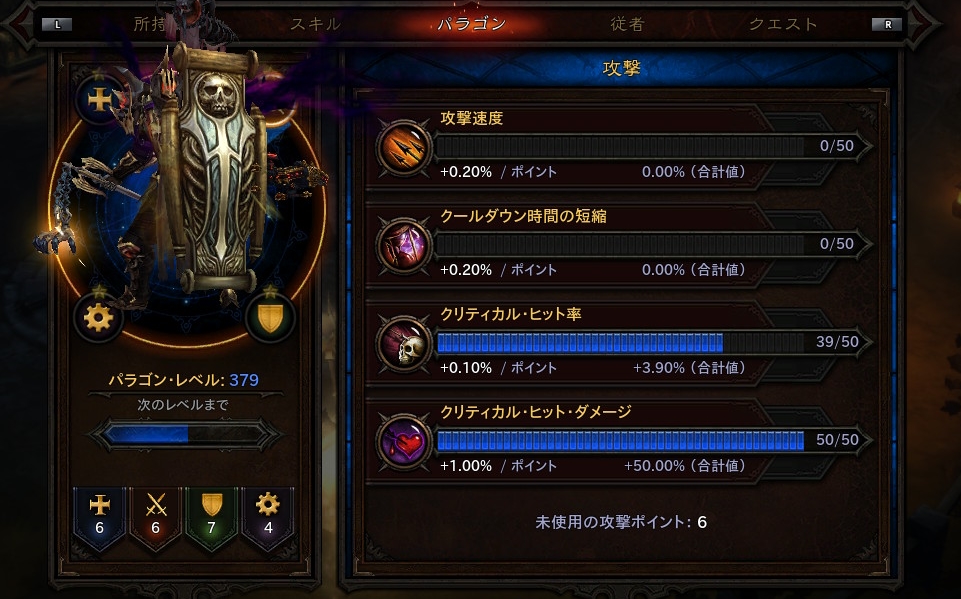This screenshot has width=961, height=599.
Task: Open the green shield banner with 7 points
Action: [211, 518]
